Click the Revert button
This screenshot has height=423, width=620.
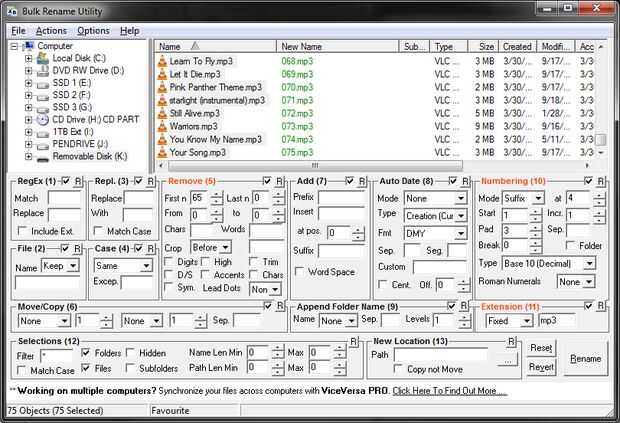(x=541, y=367)
